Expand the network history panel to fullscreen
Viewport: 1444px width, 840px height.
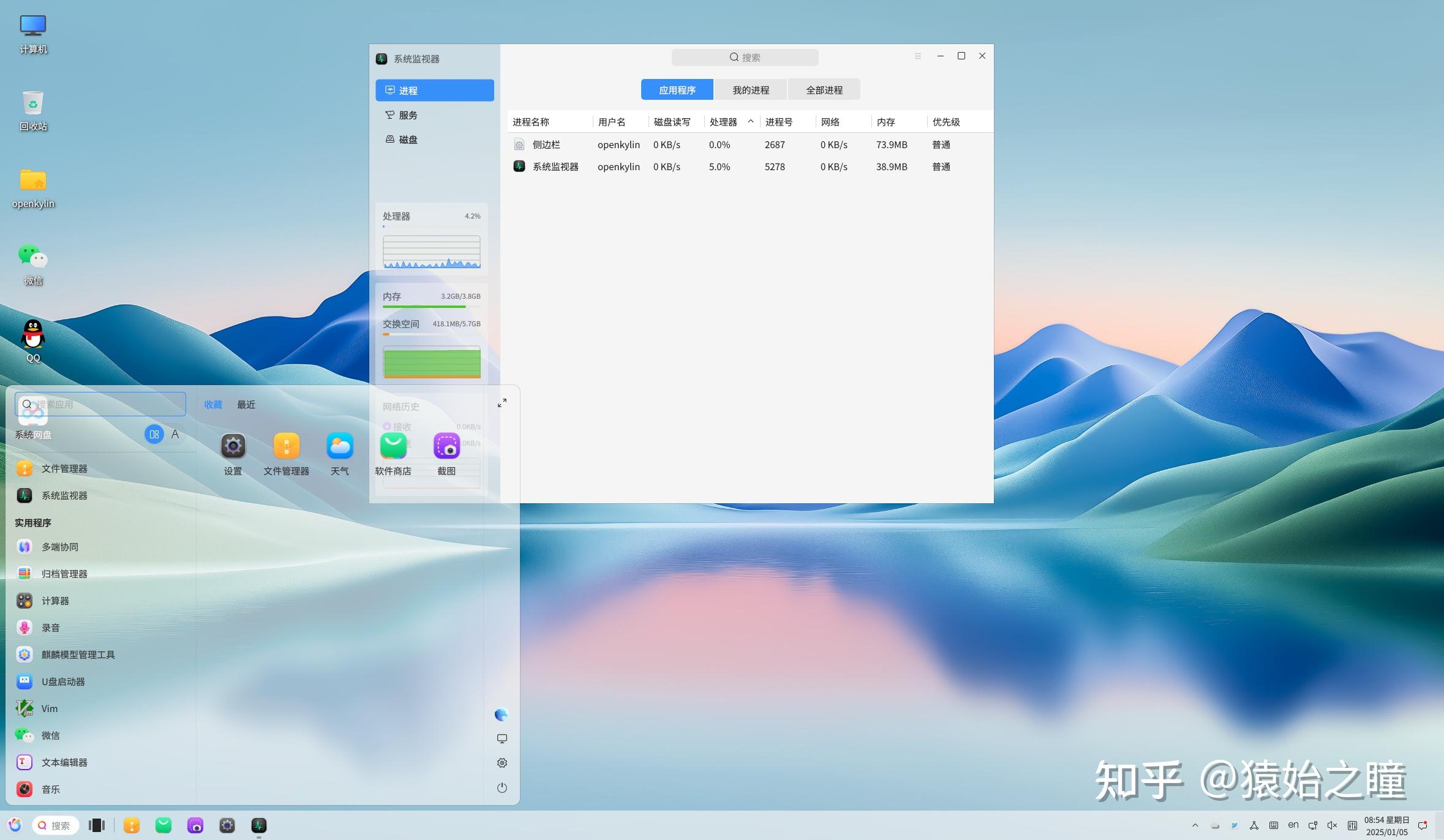coord(502,403)
